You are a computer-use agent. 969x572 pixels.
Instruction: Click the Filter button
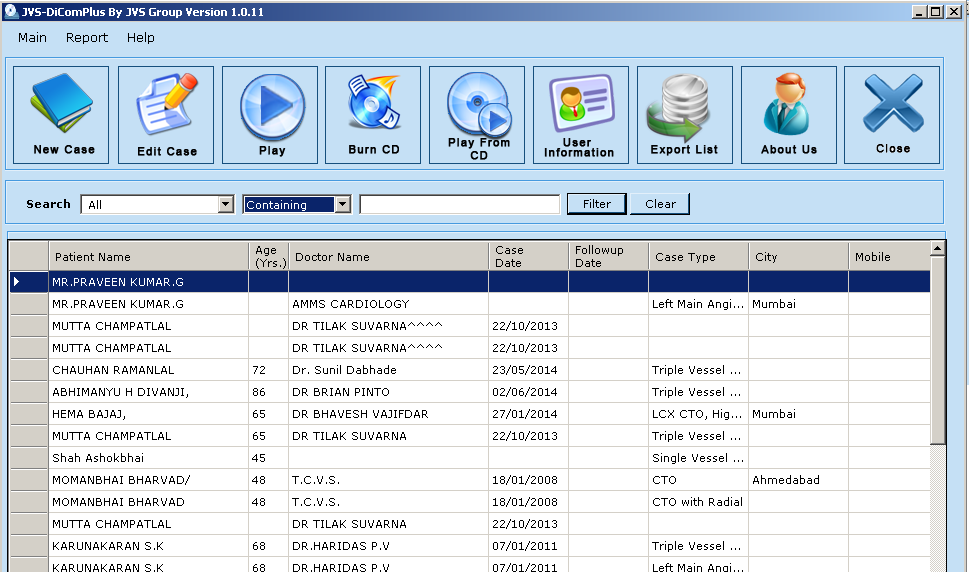pos(596,204)
